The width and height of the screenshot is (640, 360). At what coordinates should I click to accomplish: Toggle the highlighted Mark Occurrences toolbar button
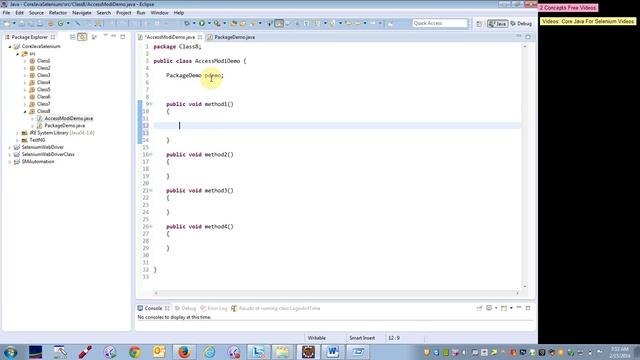279,24
